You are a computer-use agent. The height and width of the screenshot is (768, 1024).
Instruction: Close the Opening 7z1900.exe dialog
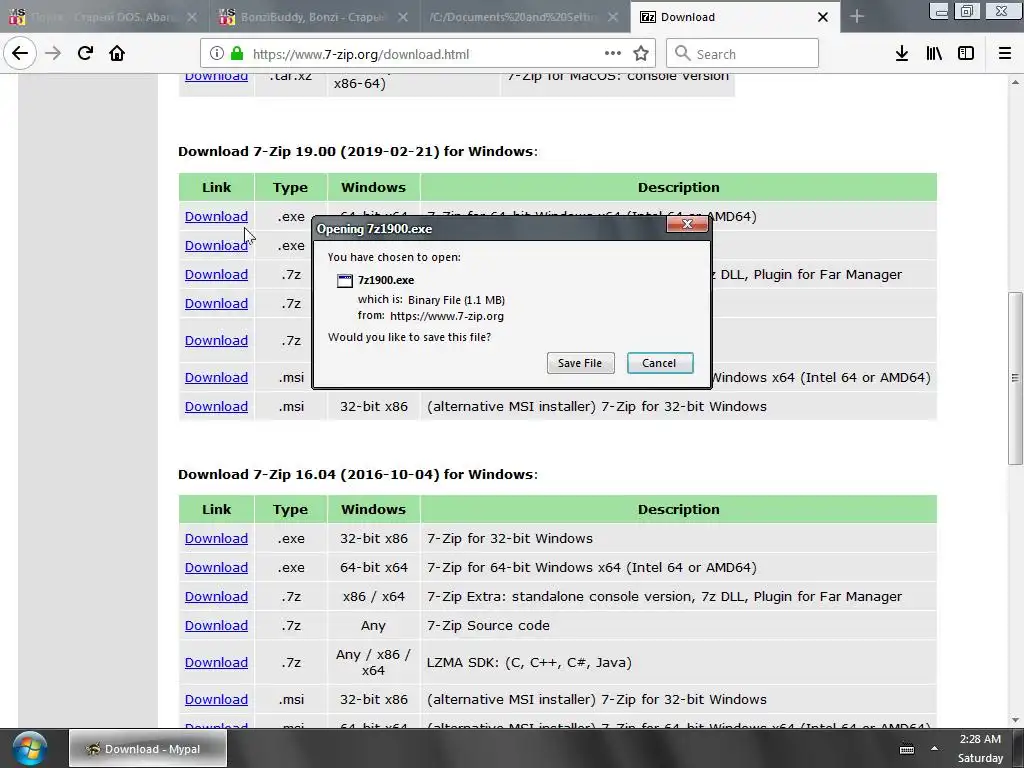pyautogui.click(x=687, y=224)
